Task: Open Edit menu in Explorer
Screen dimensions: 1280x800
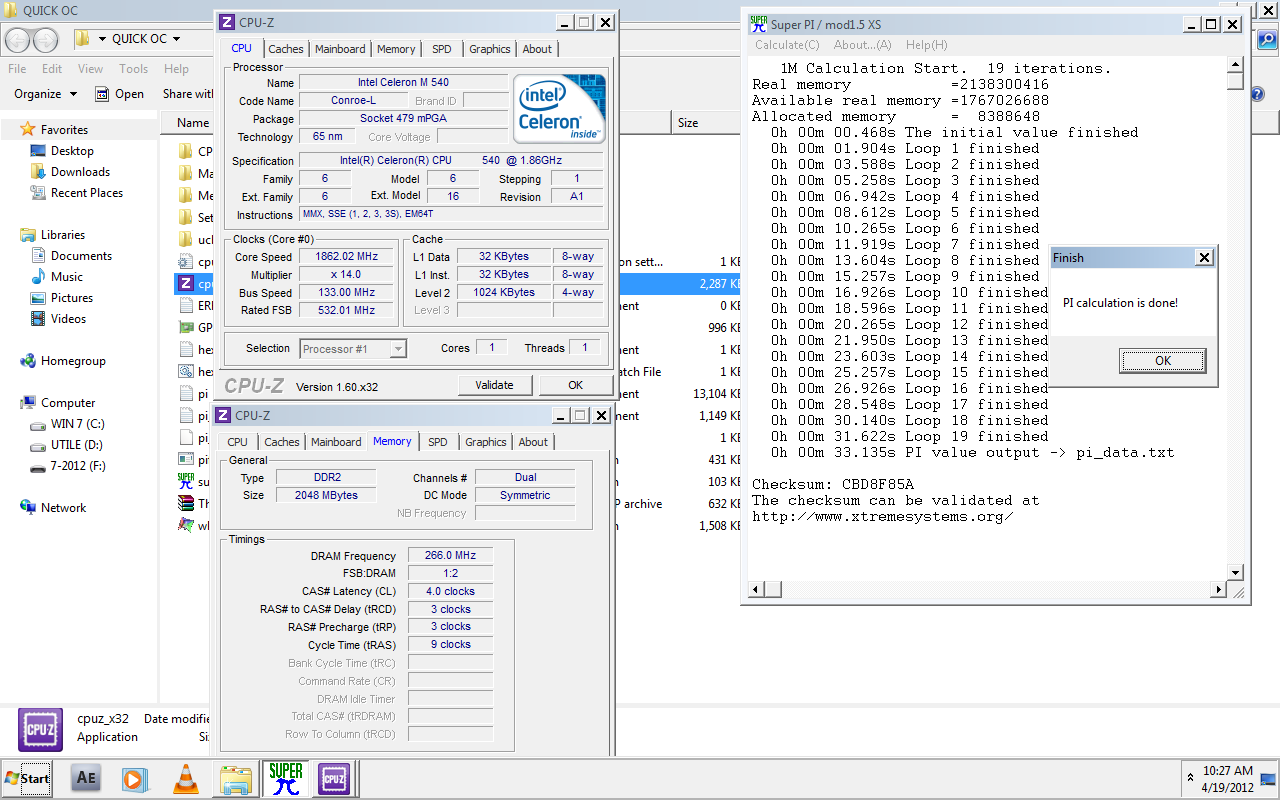Action: click(x=52, y=69)
